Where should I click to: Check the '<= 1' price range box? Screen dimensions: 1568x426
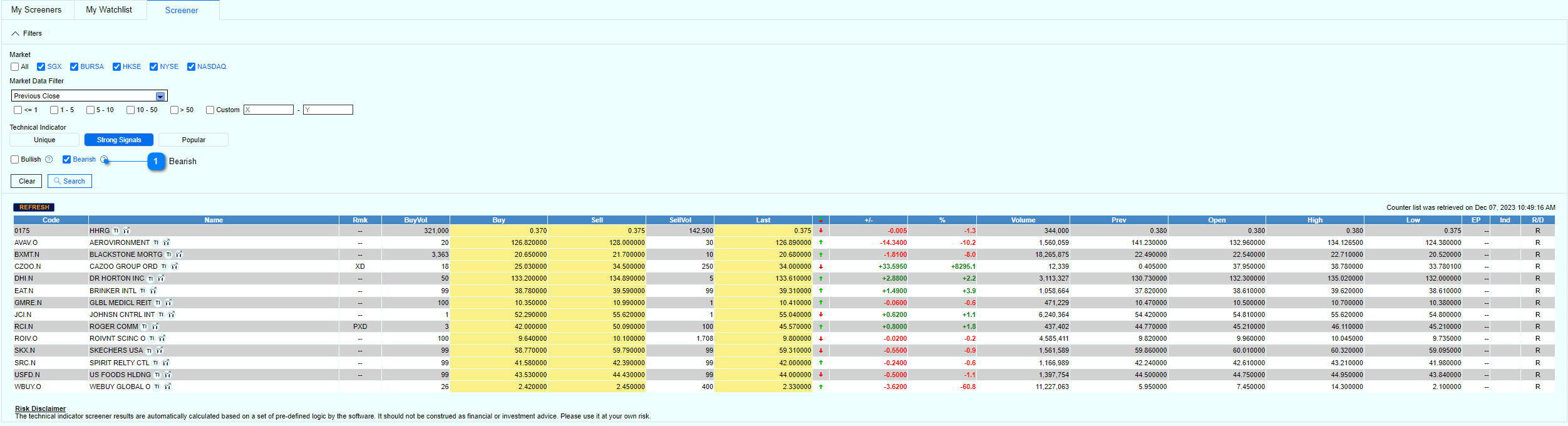[x=18, y=110]
